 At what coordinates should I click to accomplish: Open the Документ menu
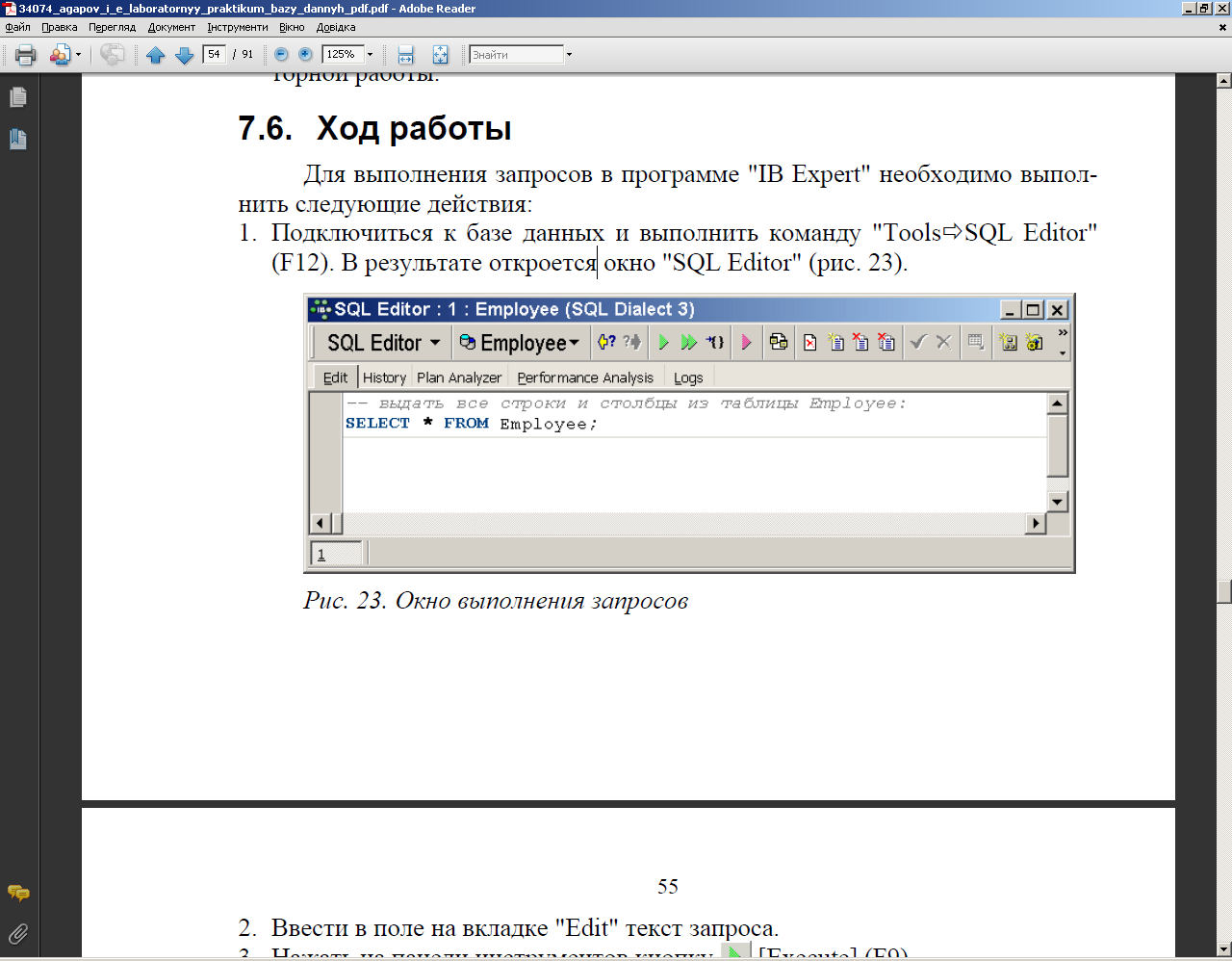[x=171, y=28]
